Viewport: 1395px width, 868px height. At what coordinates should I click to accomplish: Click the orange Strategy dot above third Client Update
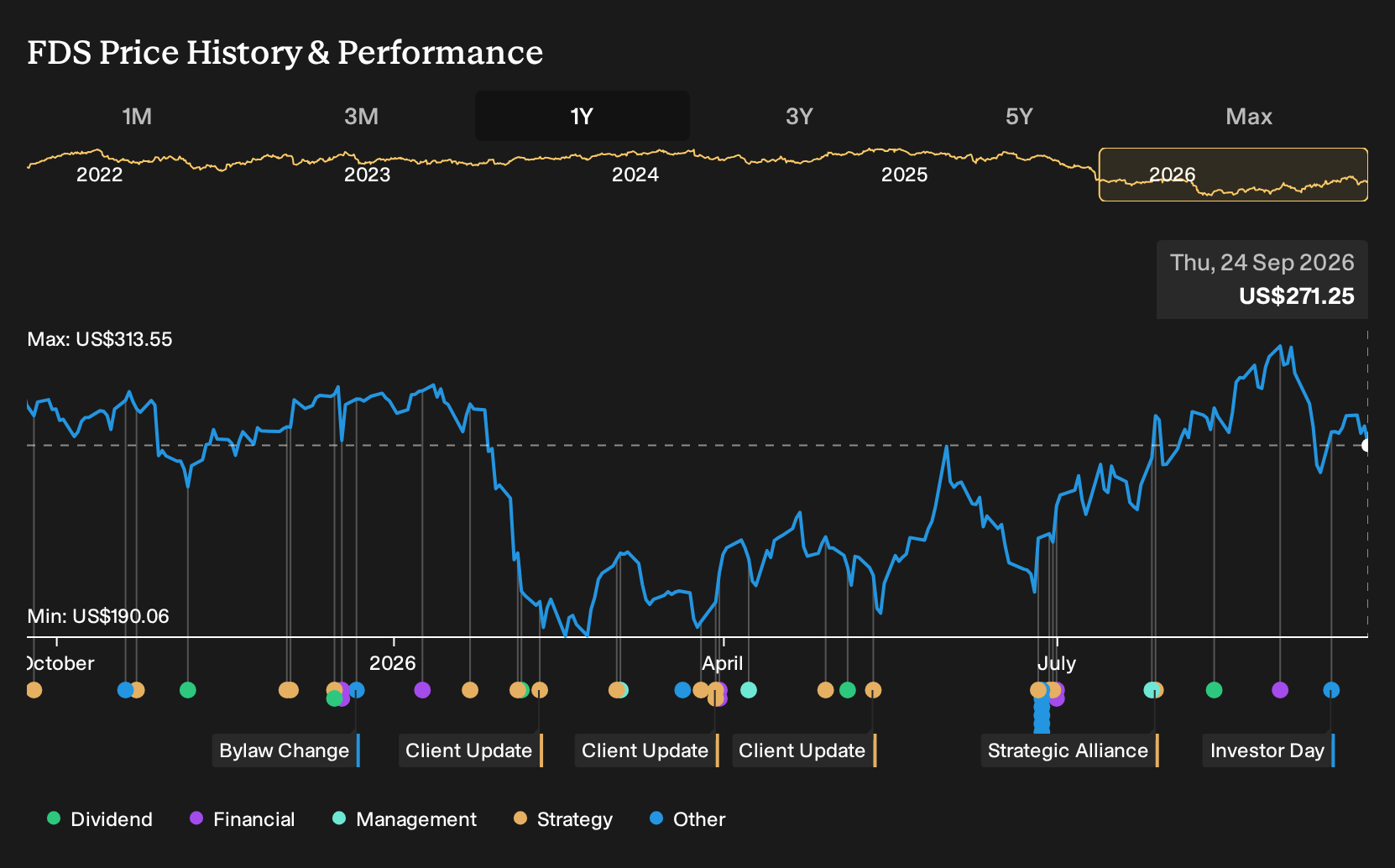(x=873, y=690)
